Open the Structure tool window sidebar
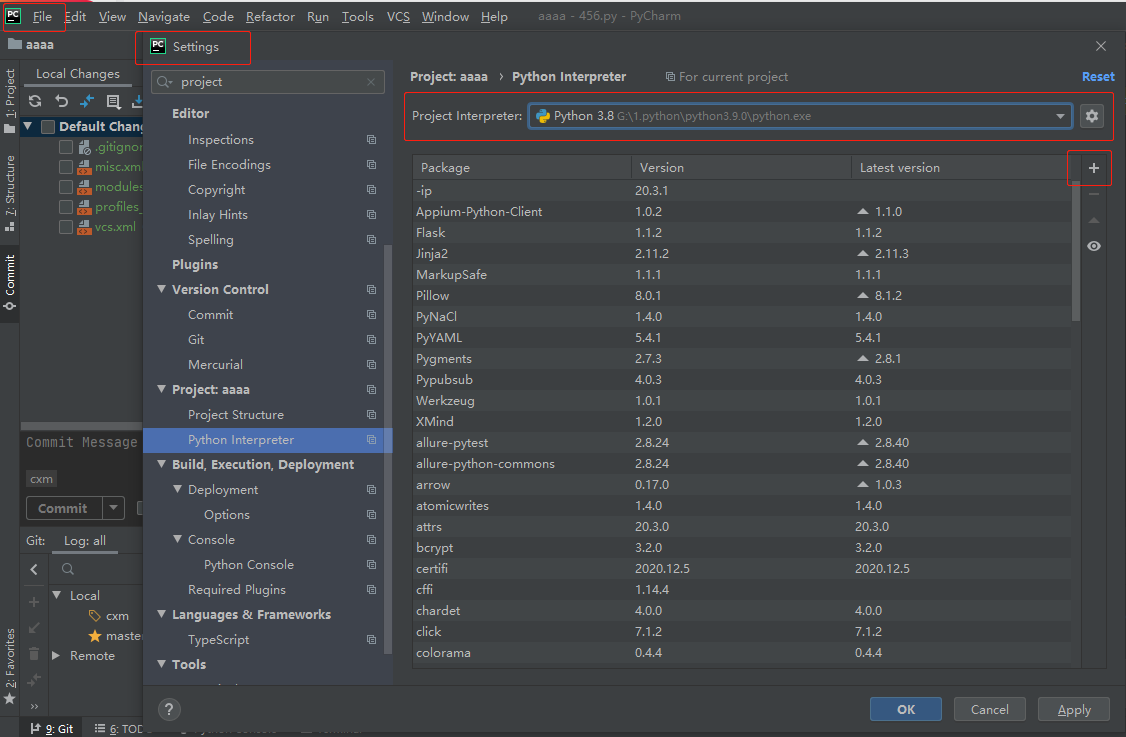 click(x=9, y=193)
